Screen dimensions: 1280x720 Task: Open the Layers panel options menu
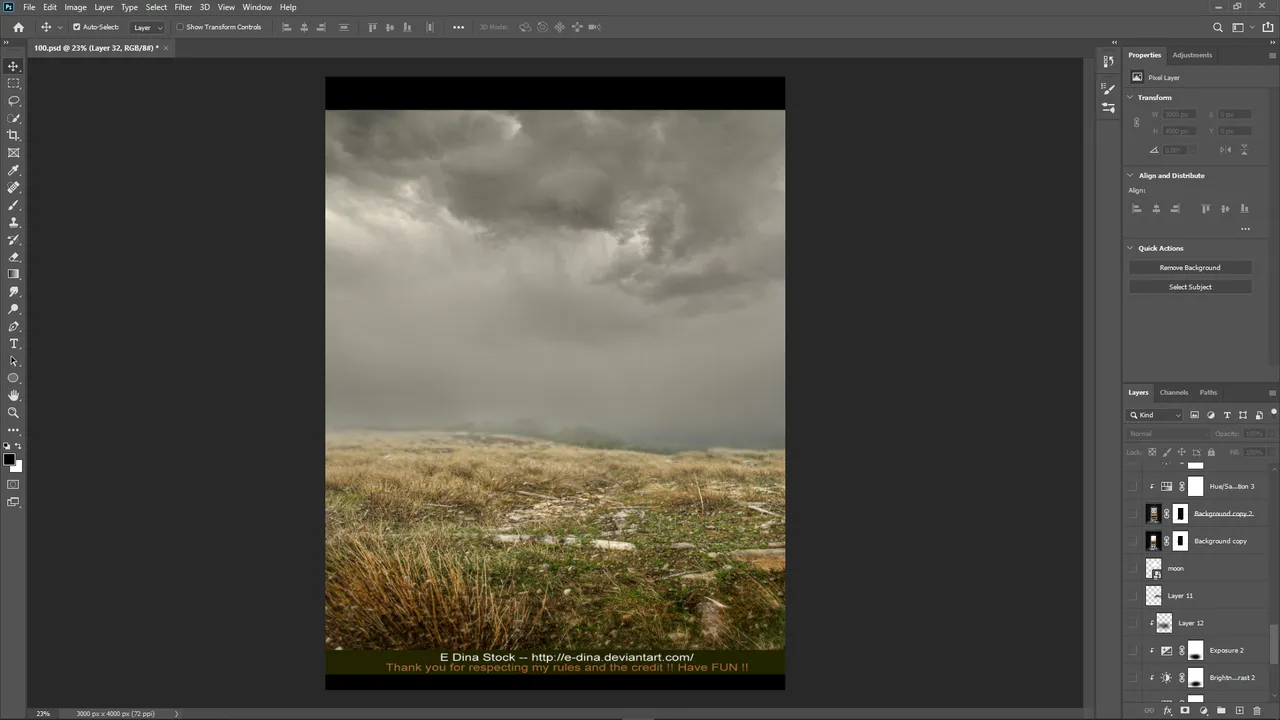(x=1272, y=392)
